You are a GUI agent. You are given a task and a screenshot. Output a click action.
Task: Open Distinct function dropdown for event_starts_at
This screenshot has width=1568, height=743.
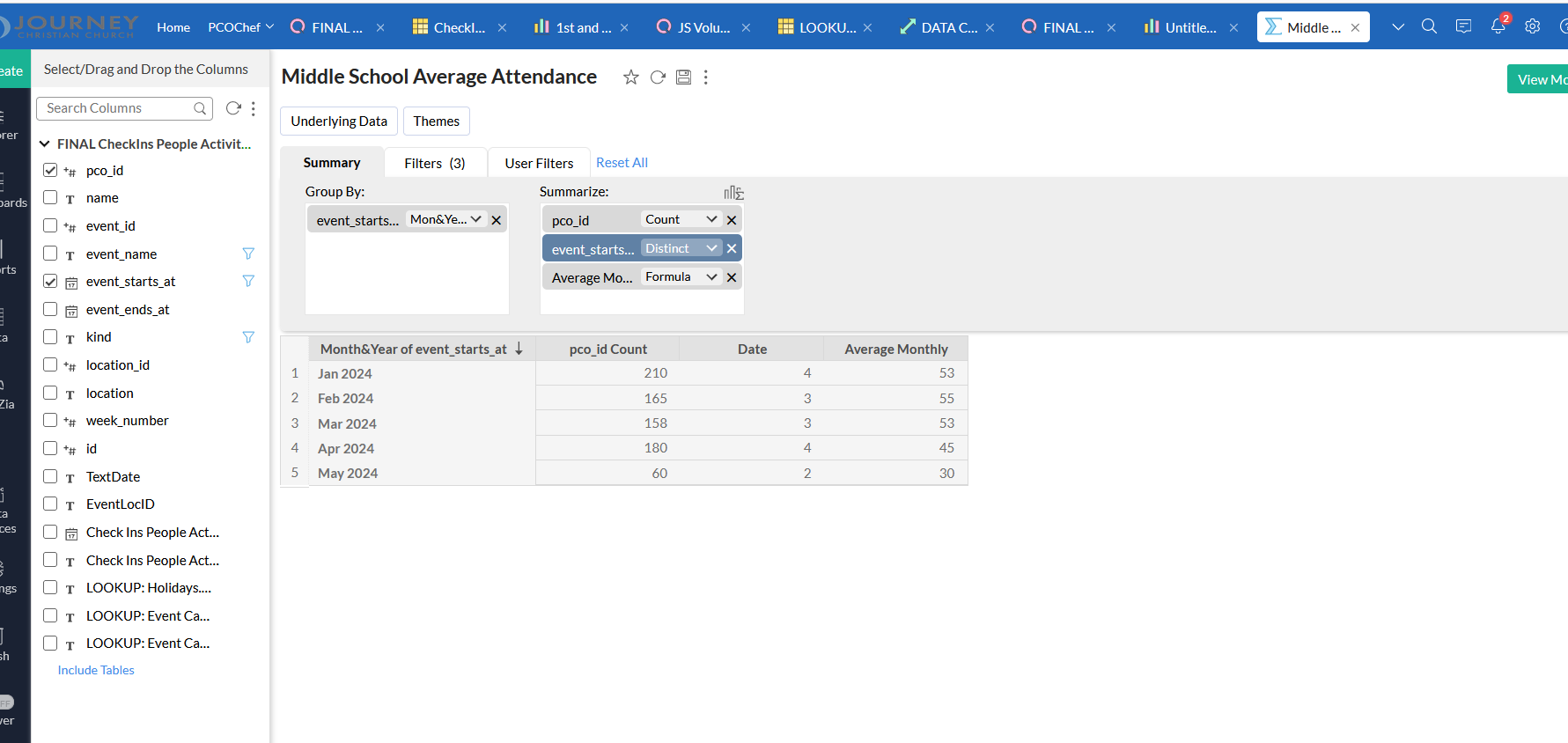click(x=681, y=248)
